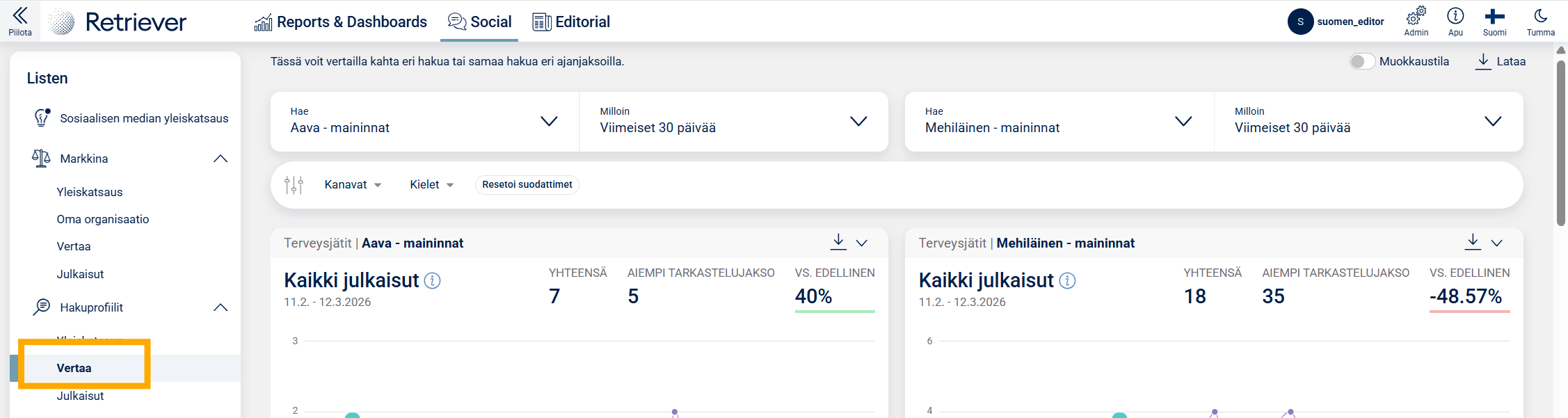Collapse the Markkina sidebar section
Image resolution: width=1568 pixels, height=418 pixels.
coord(221,159)
